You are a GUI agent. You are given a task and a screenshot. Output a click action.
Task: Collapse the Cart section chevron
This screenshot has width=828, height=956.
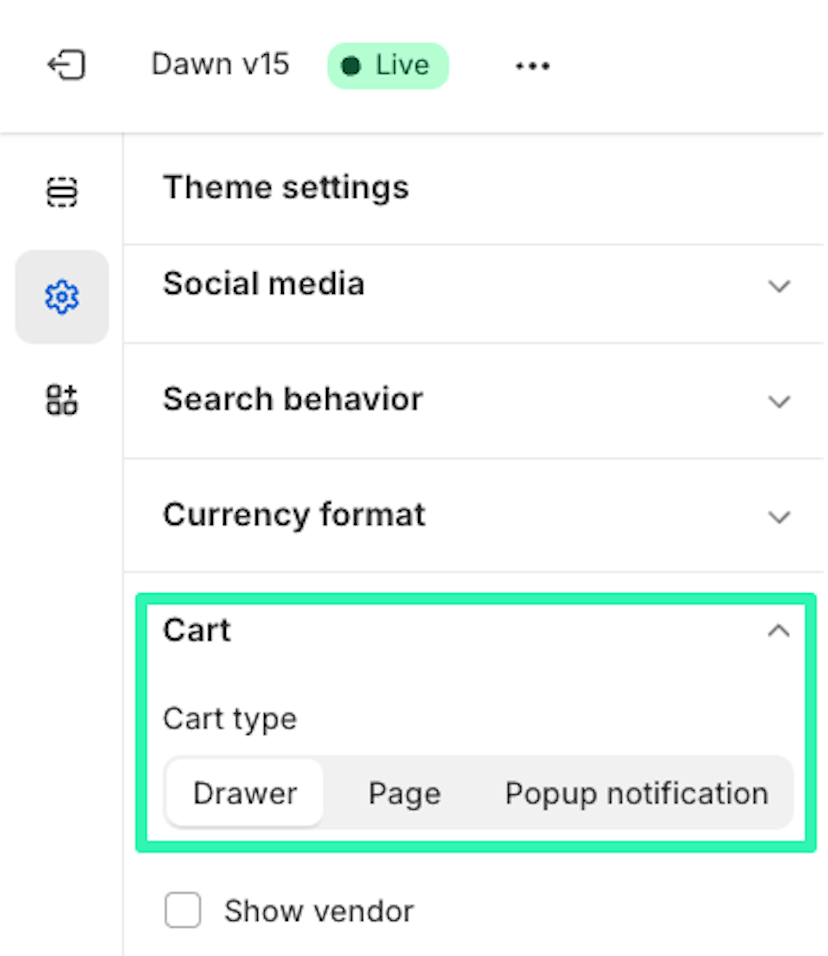click(x=779, y=630)
